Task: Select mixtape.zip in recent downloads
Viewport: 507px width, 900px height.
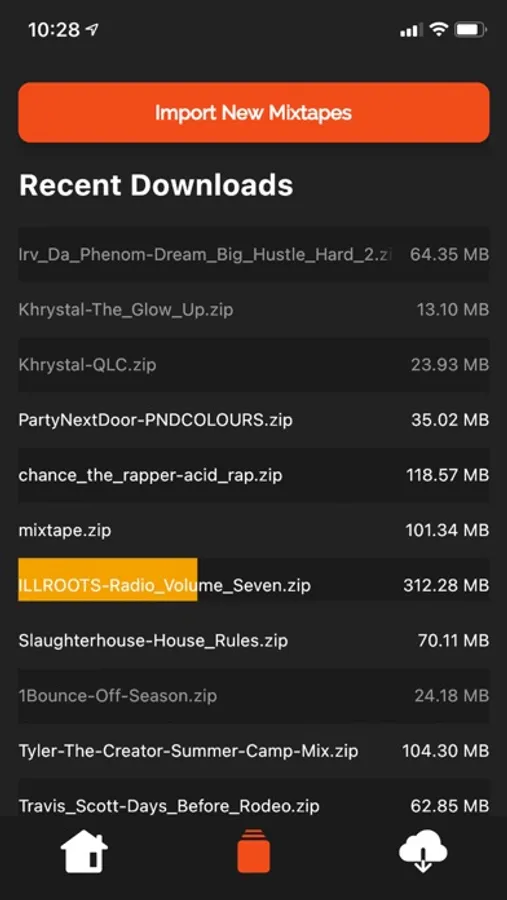Action: pyautogui.click(x=254, y=530)
